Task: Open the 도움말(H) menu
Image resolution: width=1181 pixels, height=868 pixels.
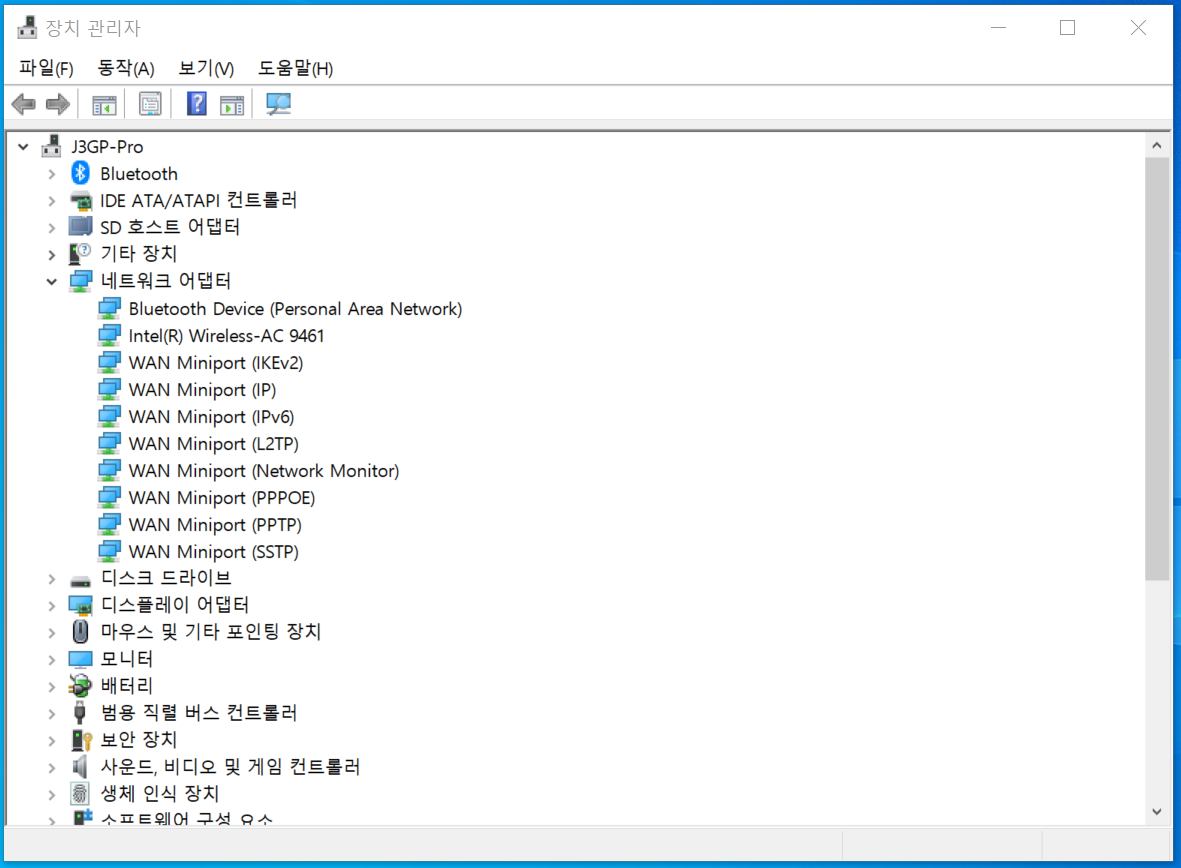Action: pyautogui.click(x=295, y=69)
